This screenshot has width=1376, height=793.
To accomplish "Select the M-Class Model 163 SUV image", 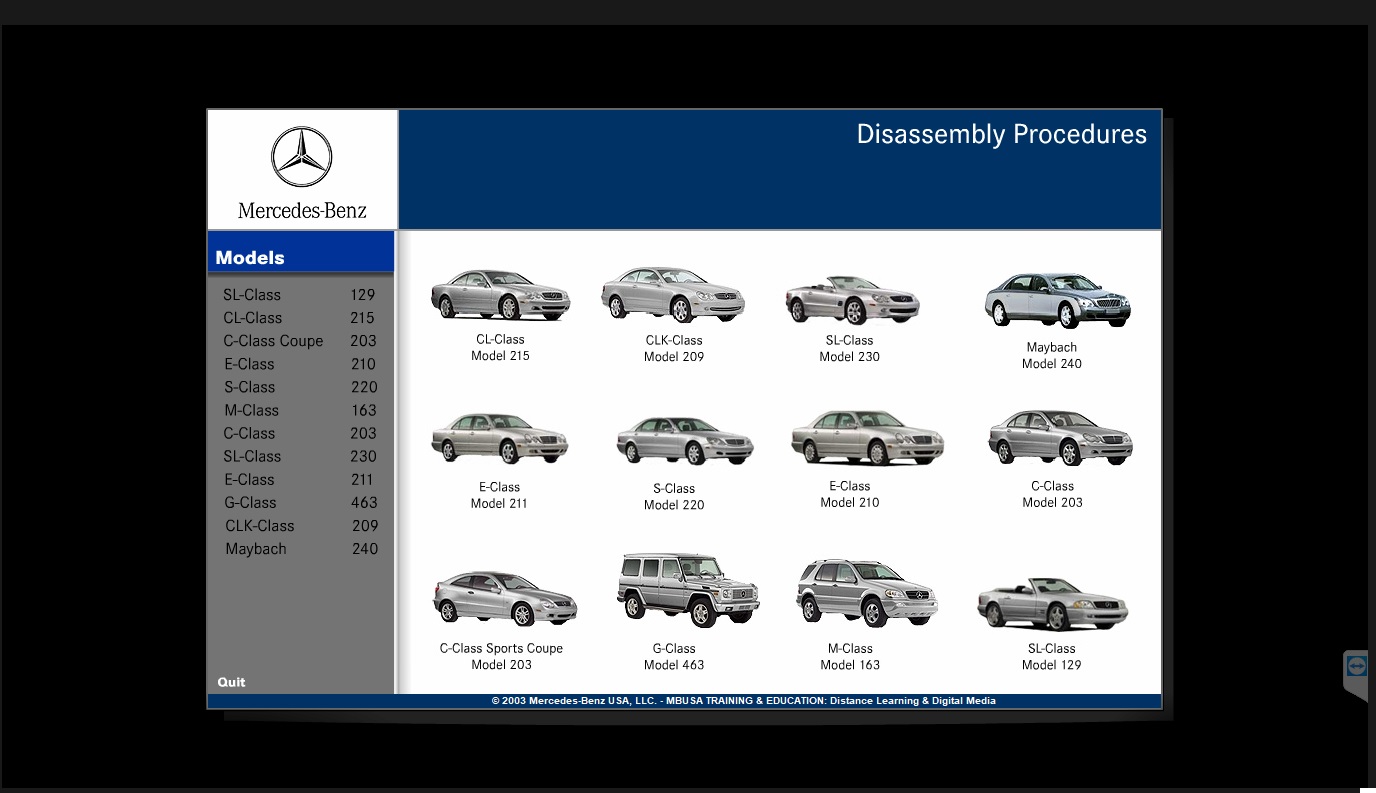I will (x=867, y=593).
